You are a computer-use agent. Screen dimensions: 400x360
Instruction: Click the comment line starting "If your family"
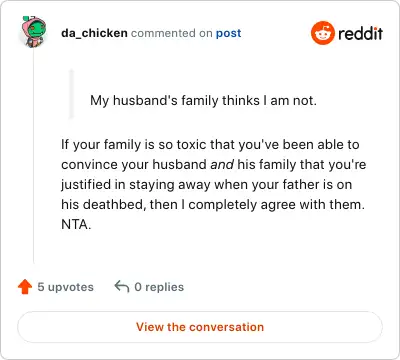[x=210, y=145]
